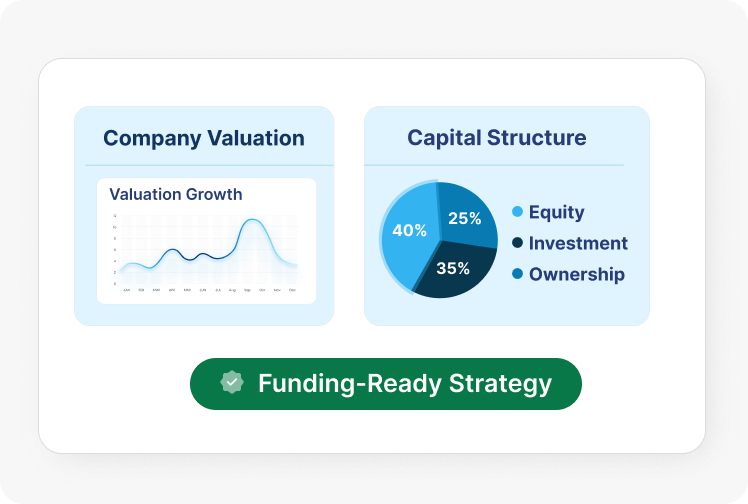This screenshot has width=748, height=504.
Task: Click the 12 value on the chart's vertical axis
Action: (x=114, y=216)
